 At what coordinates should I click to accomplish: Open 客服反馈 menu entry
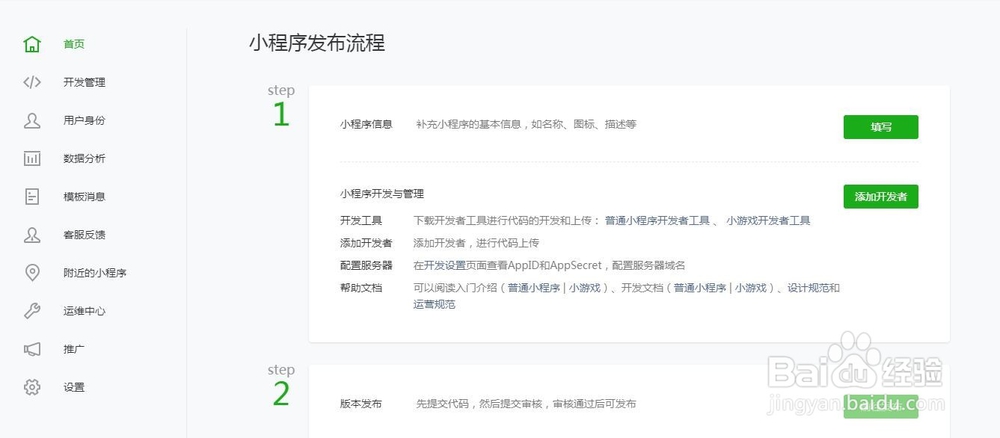tap(84, 235)
